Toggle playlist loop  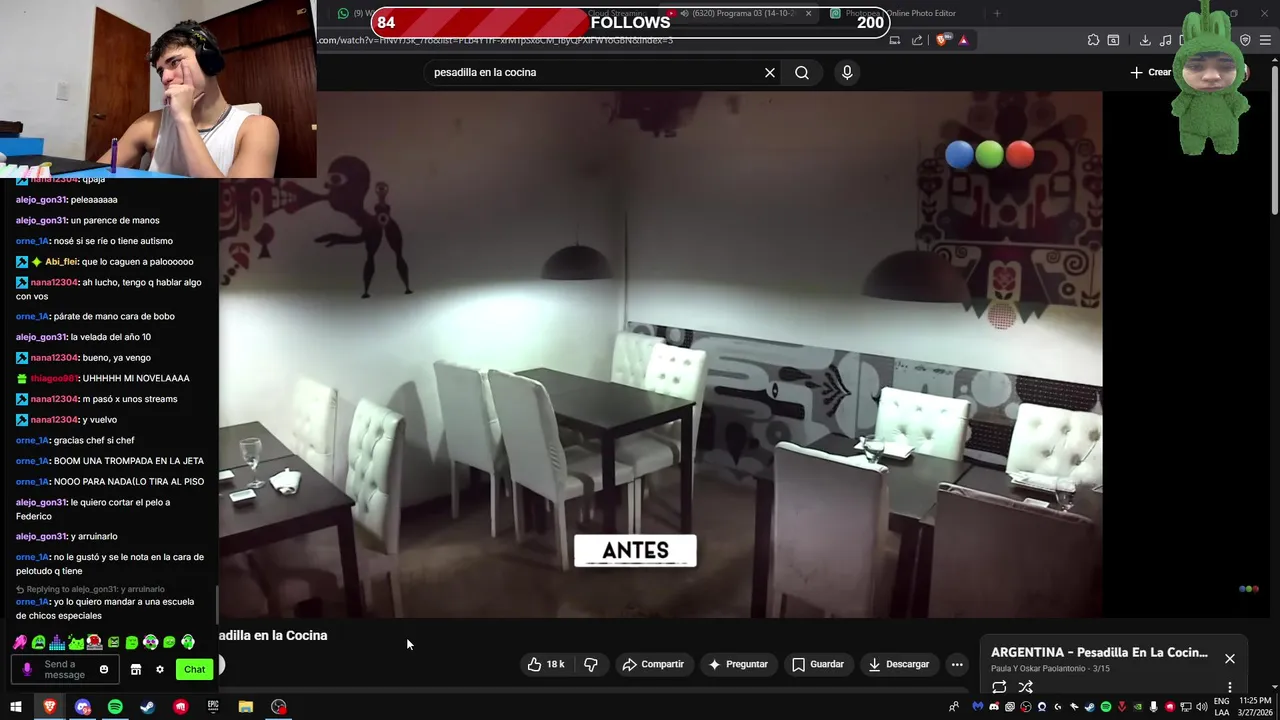coord(999,687)
